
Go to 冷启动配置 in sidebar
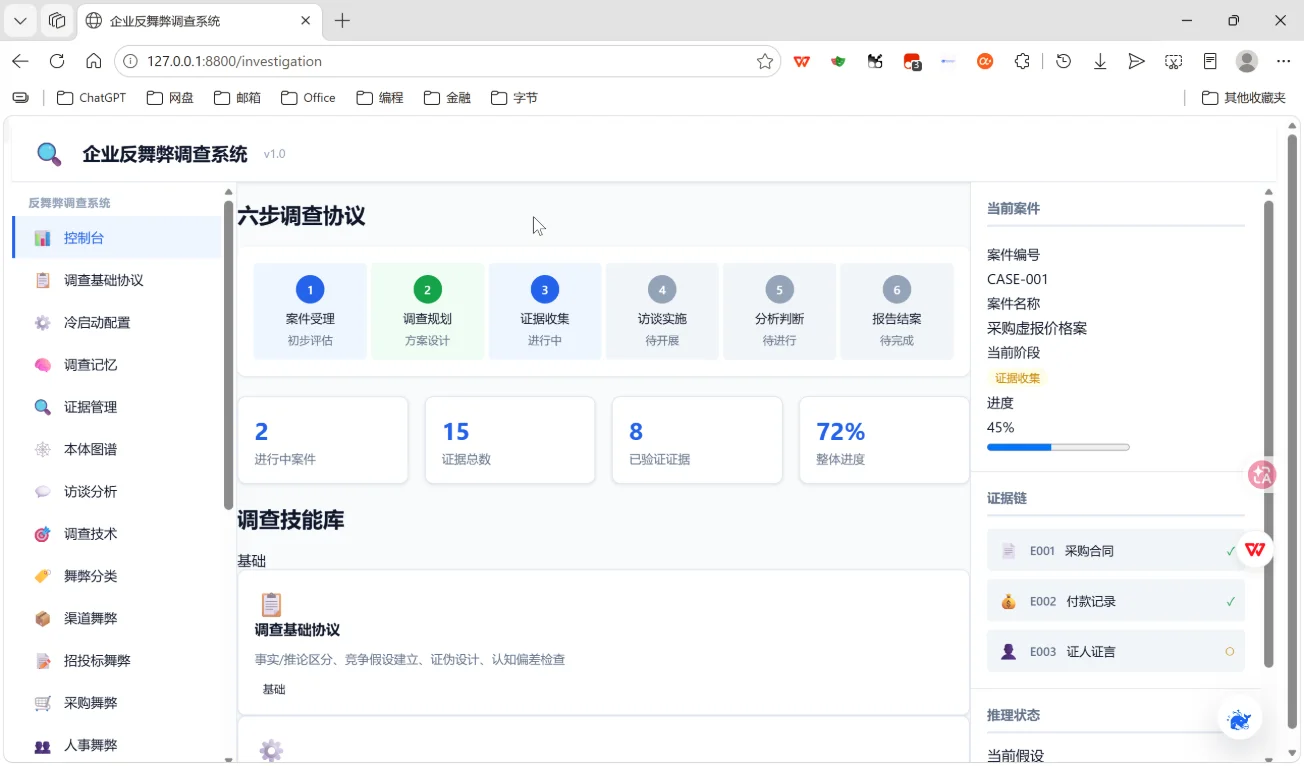pyautogui.click(x=117, y=323)
